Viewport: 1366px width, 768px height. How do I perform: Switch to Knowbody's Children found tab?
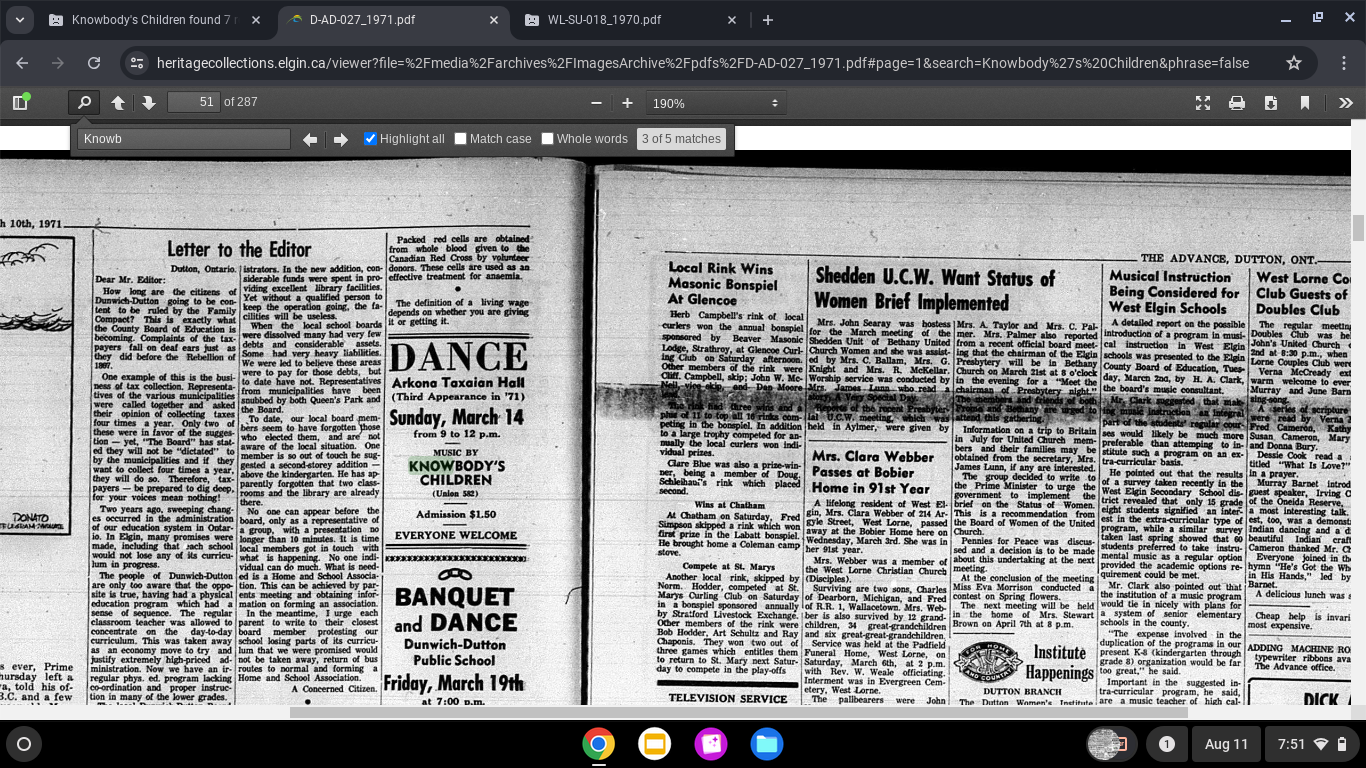152,20
